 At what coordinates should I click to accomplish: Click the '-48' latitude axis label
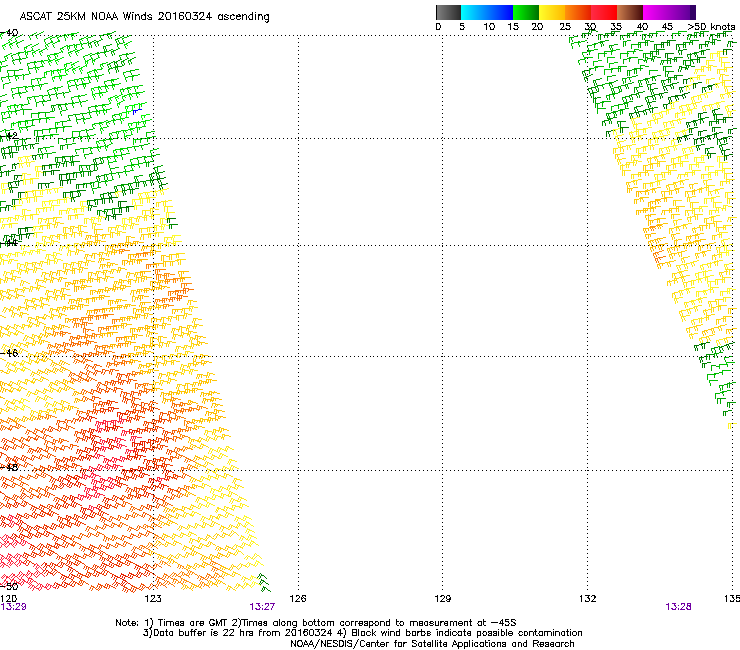[x=9, y=467]
